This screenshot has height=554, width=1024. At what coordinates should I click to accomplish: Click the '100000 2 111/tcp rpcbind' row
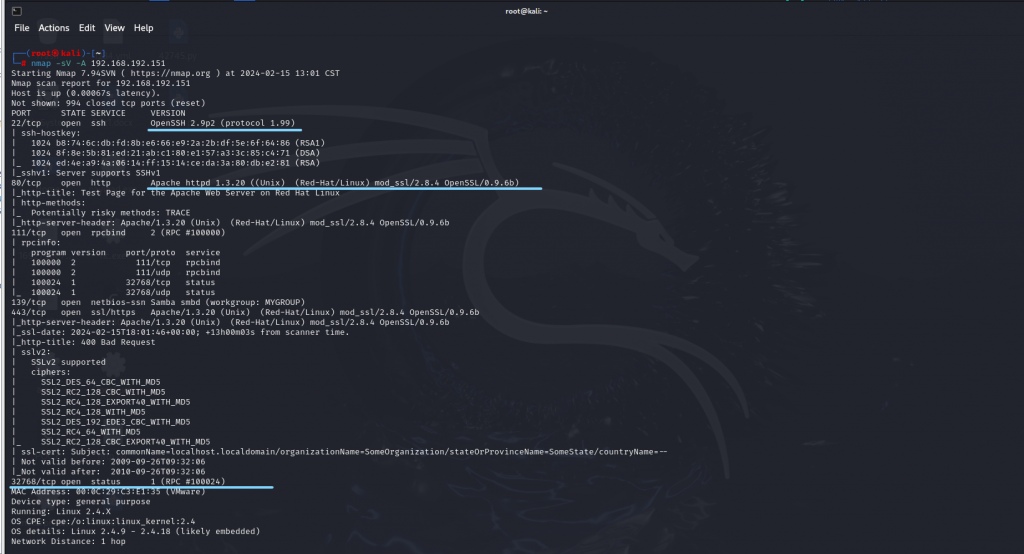click(125, 263)
